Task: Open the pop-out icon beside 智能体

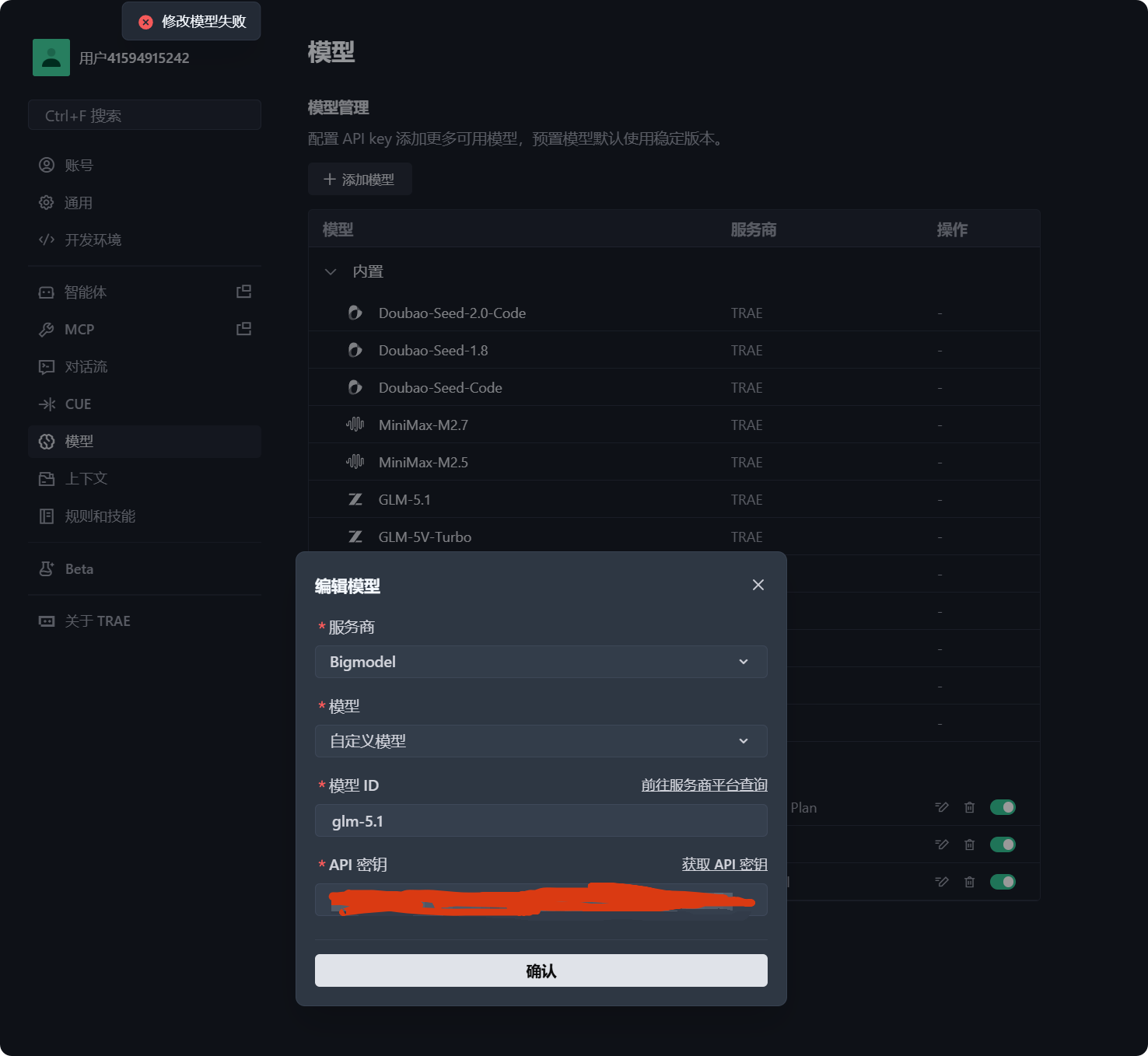Action: click(243, 292)
